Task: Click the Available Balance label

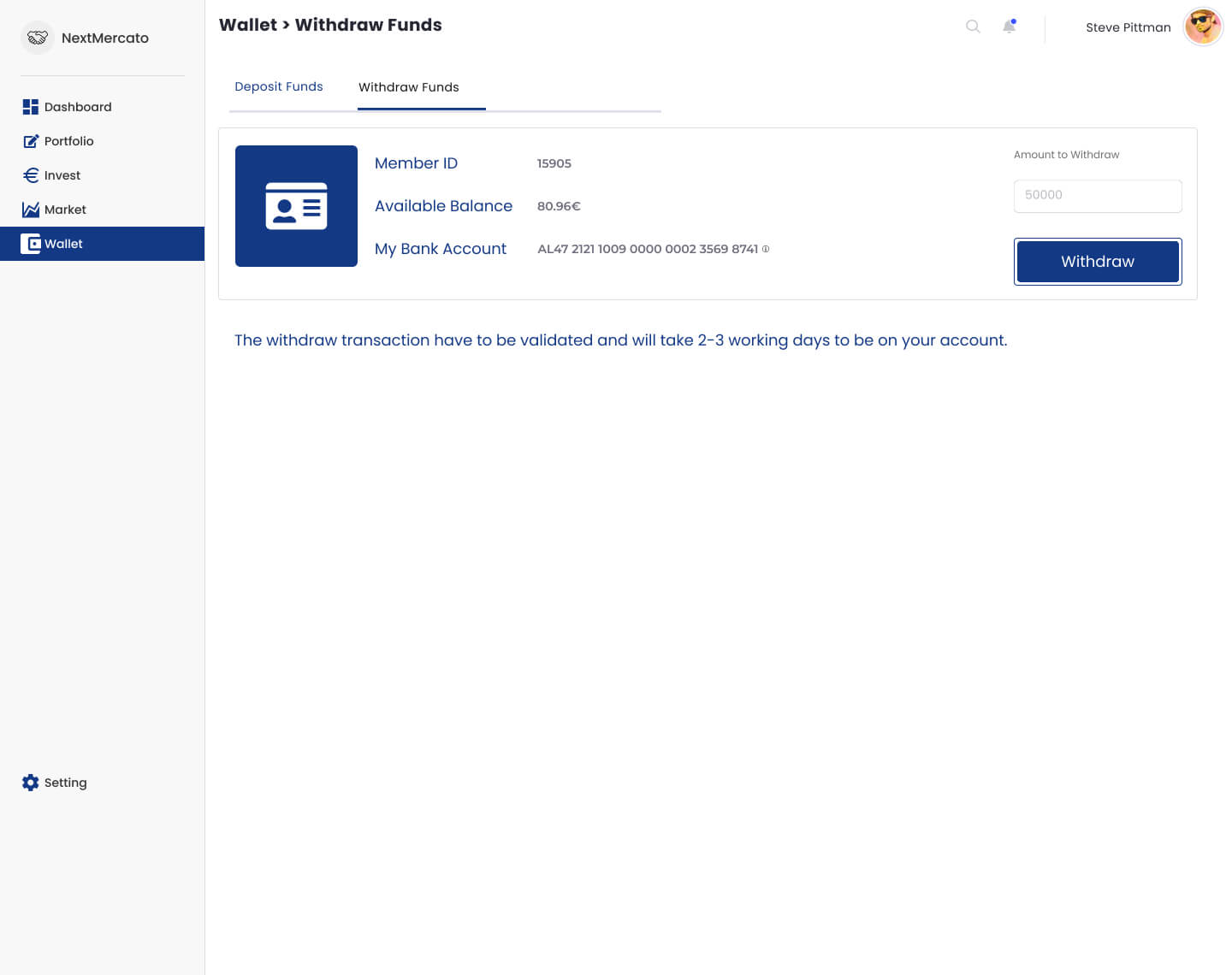Action: point(443,206)
